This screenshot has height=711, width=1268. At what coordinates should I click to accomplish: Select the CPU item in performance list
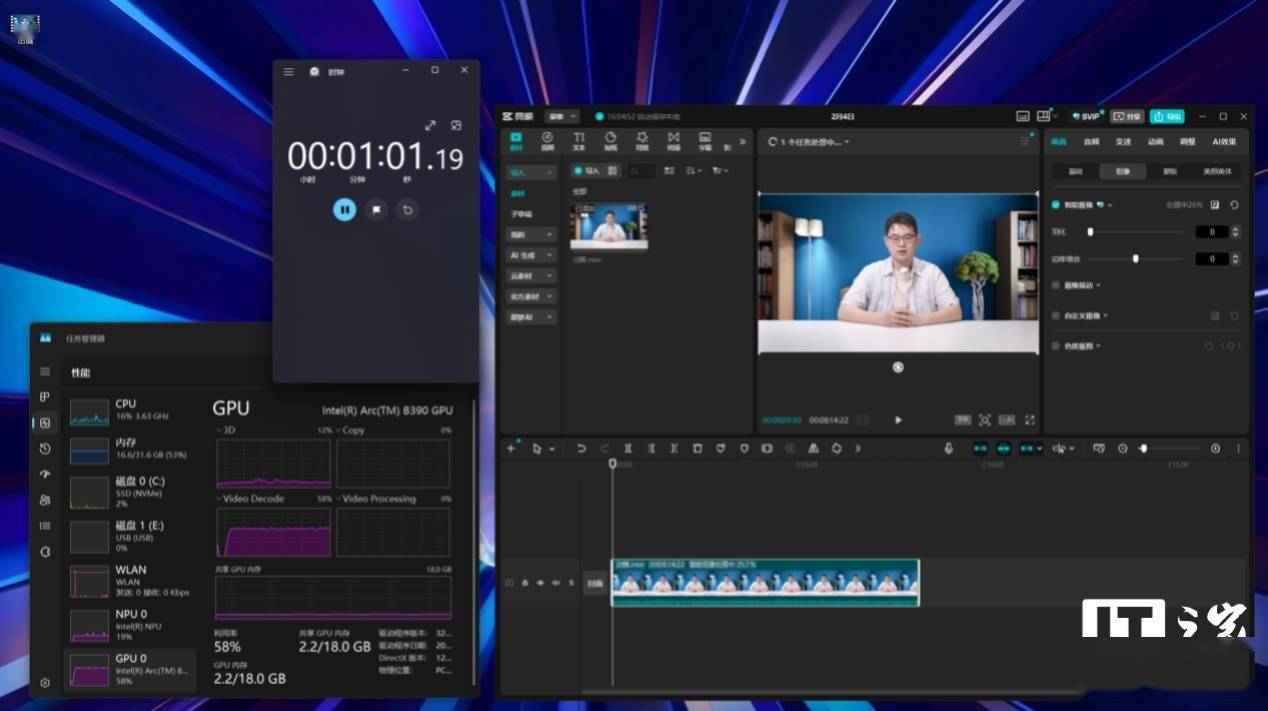tap(132, 410)
